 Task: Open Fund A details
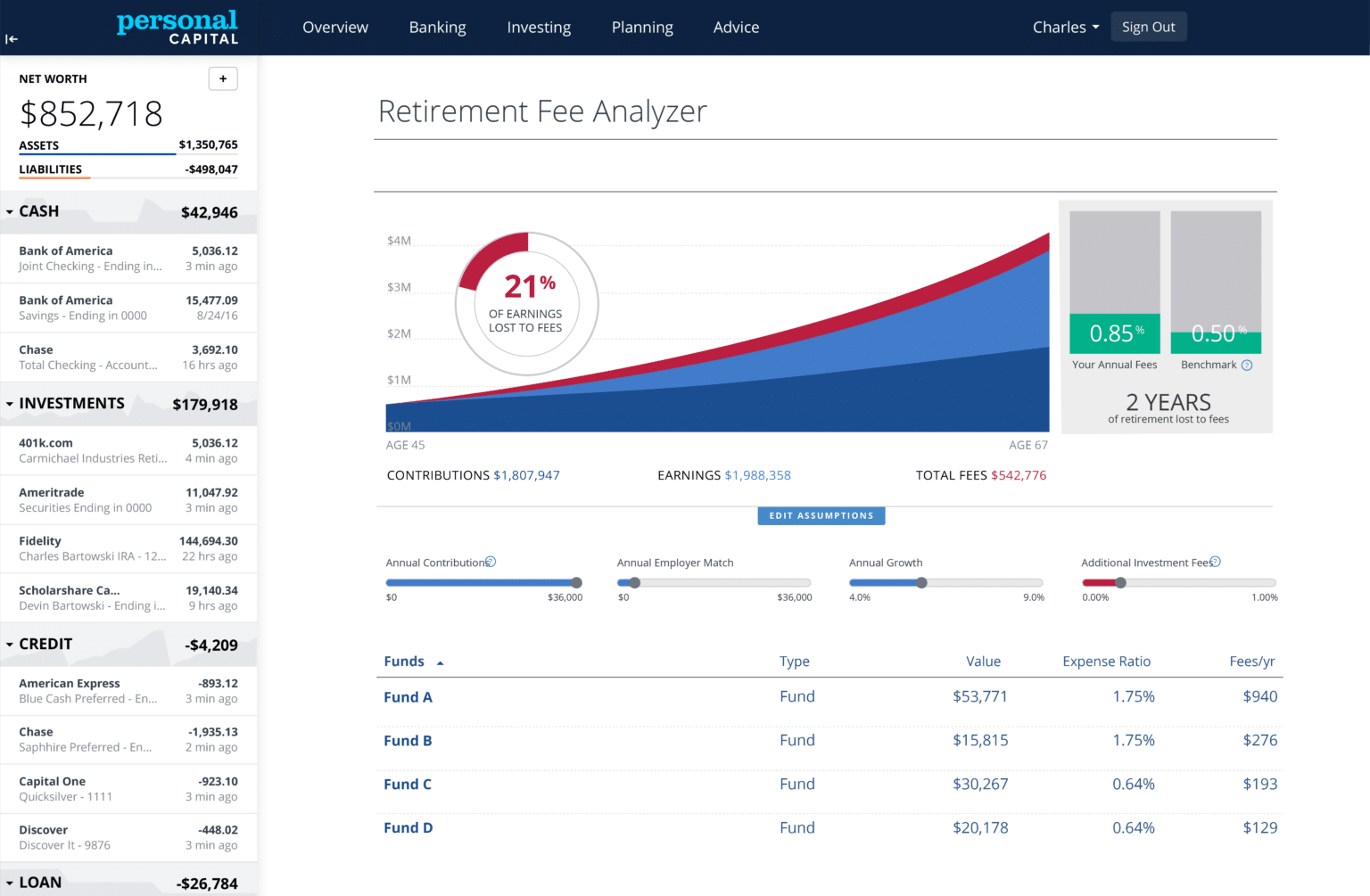[x=408, y=696]
